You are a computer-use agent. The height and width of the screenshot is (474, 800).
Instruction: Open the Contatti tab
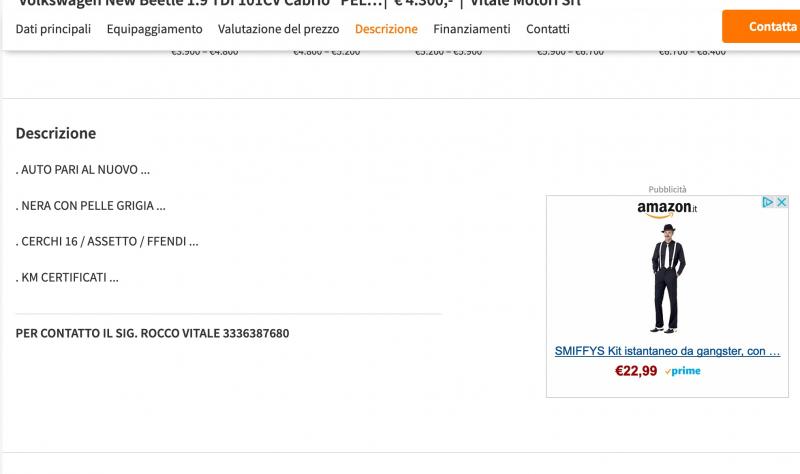coord(548,29)
